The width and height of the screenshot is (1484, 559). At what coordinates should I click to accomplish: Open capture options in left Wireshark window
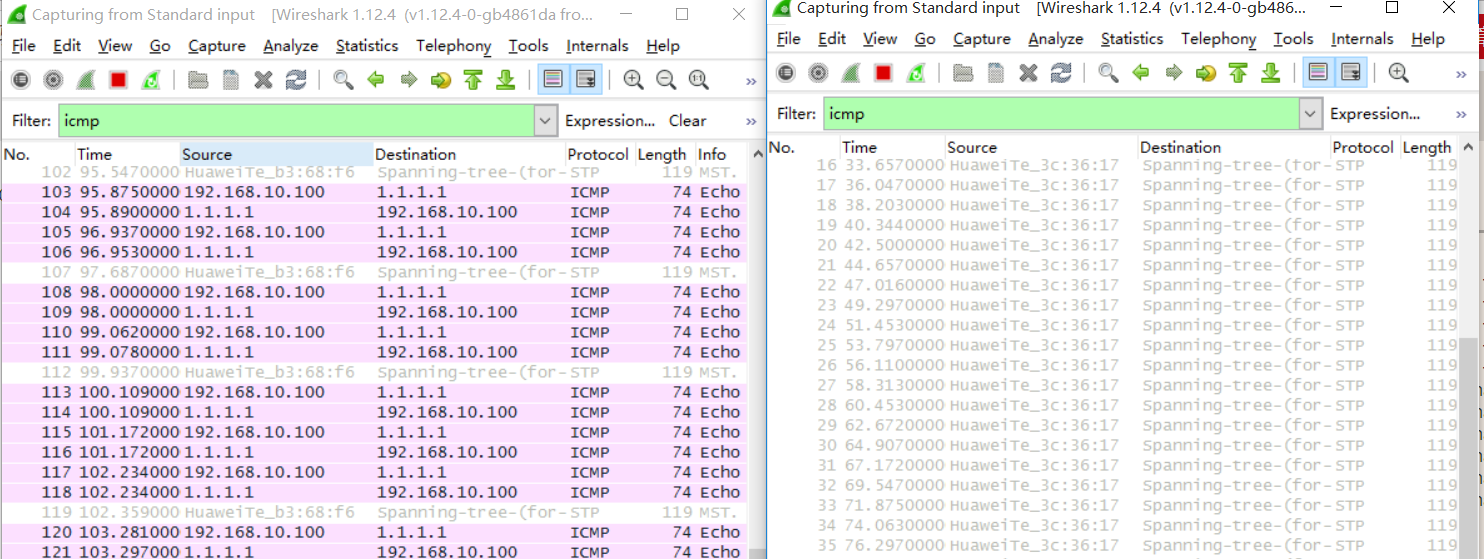tap(54, 80)
